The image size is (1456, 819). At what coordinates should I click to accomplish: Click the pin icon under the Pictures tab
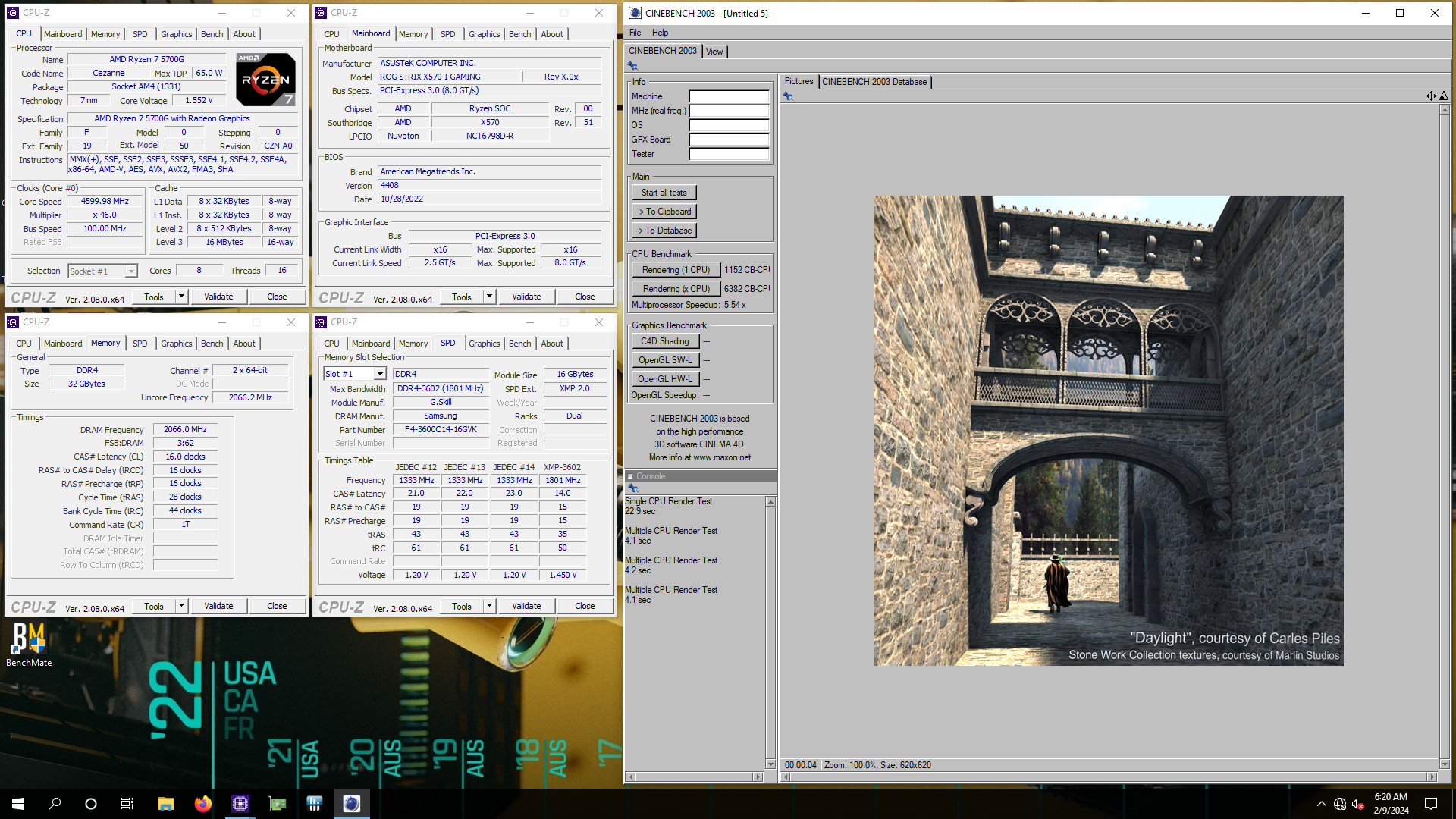788,96
